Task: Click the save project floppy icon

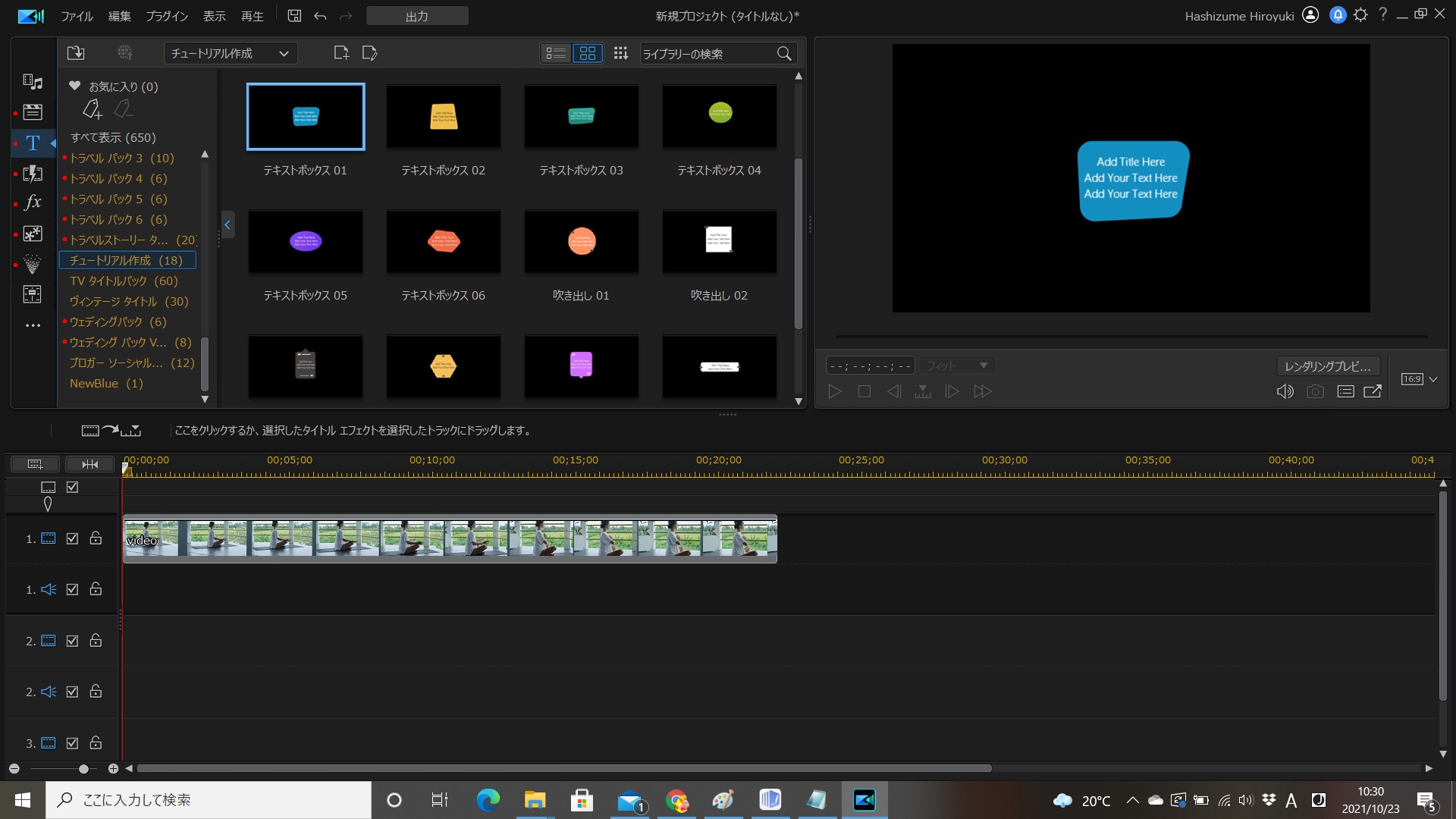Action: click(x=294, y=16)
